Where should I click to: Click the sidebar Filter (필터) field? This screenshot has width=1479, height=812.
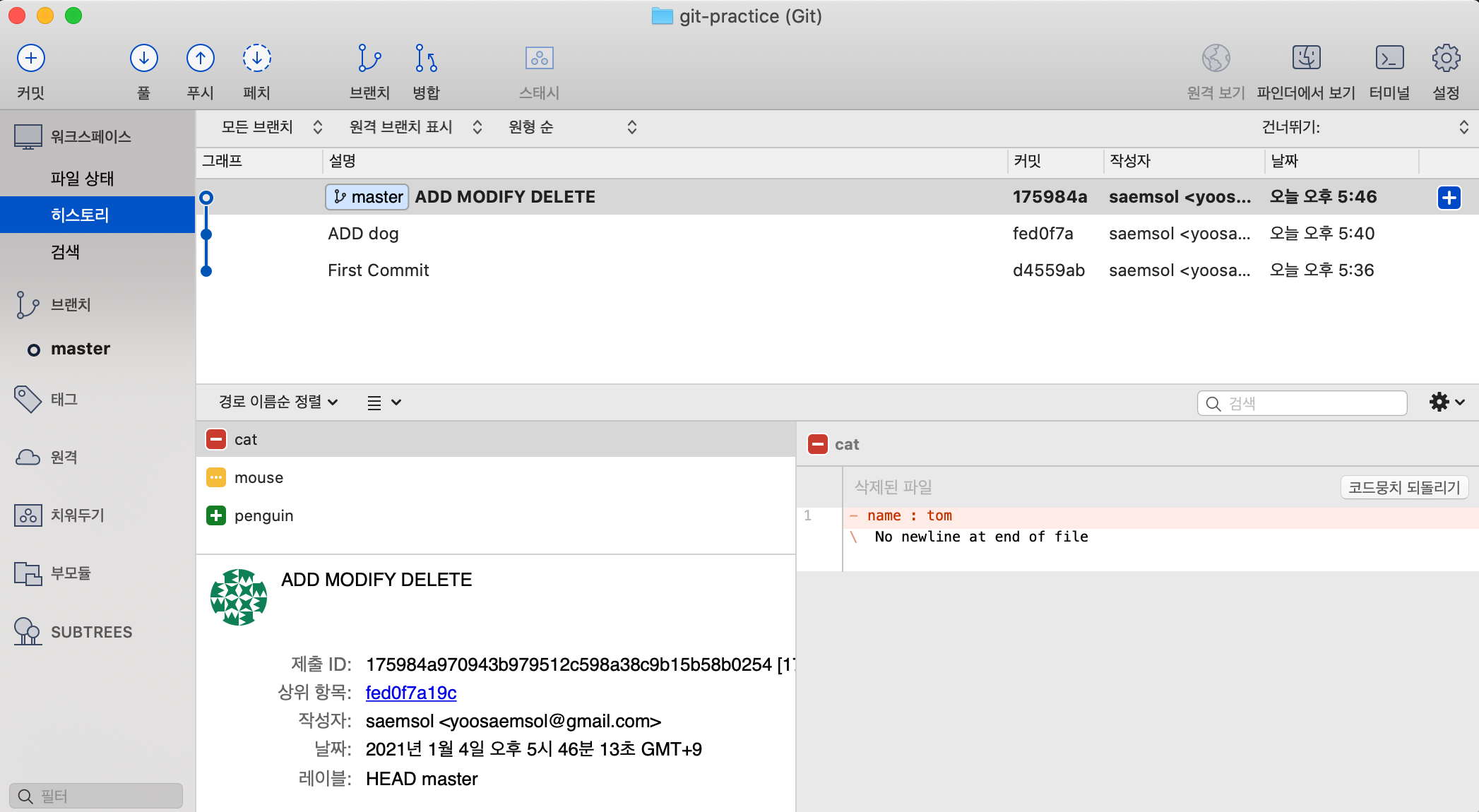[96, 796]
